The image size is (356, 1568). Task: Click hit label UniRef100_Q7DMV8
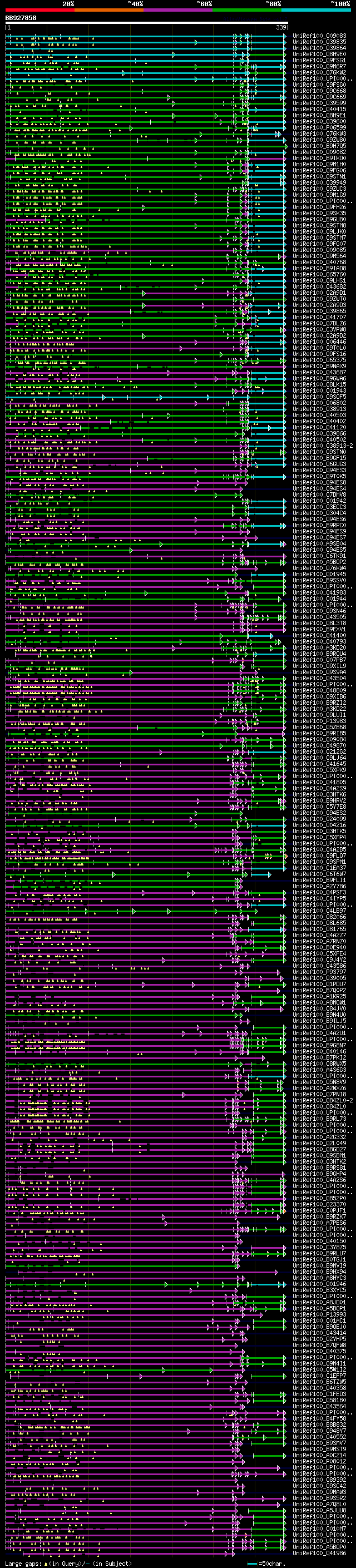point(319,495)
